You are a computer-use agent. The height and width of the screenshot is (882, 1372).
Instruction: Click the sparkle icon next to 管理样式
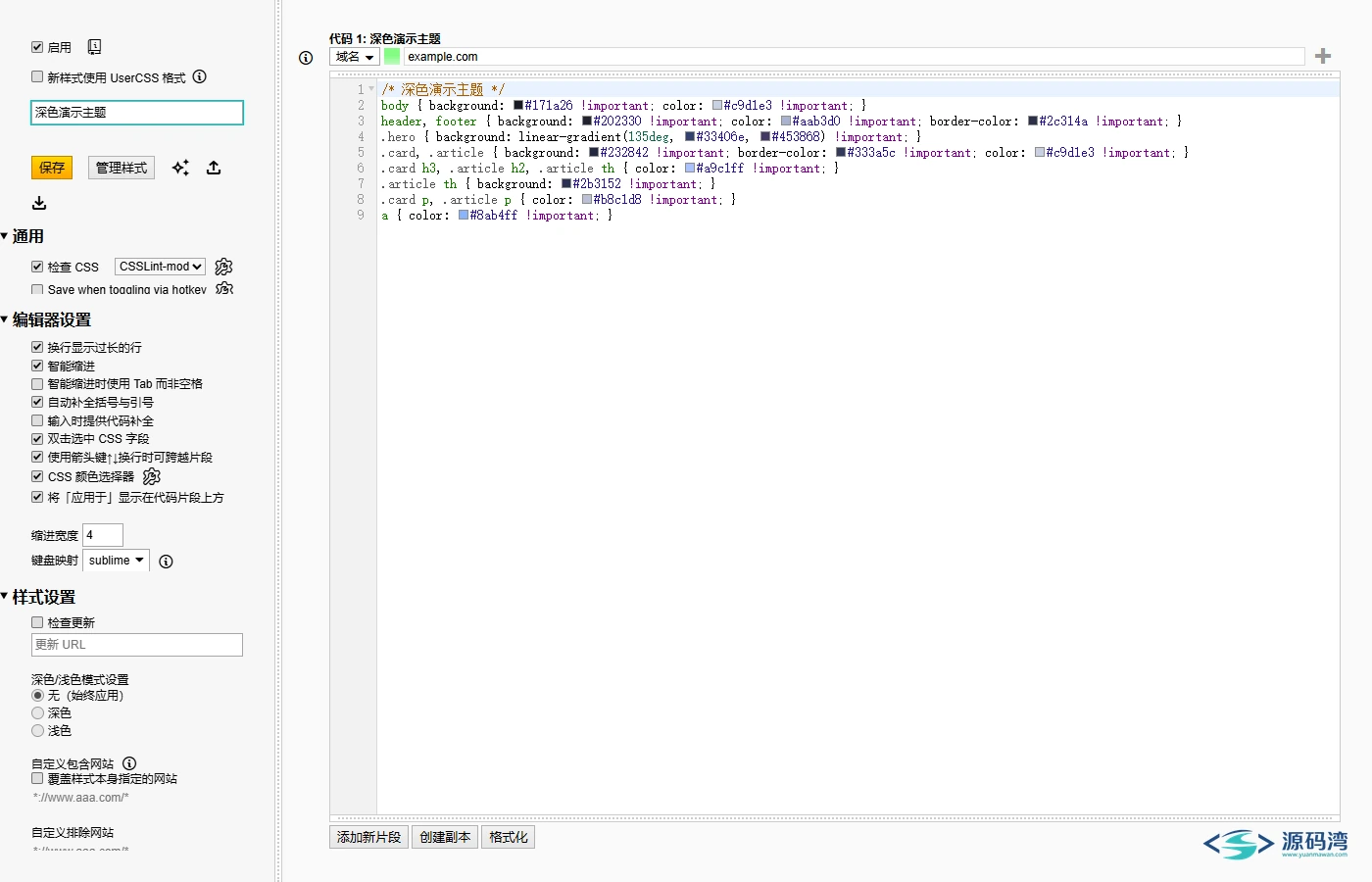click(180, 168)
